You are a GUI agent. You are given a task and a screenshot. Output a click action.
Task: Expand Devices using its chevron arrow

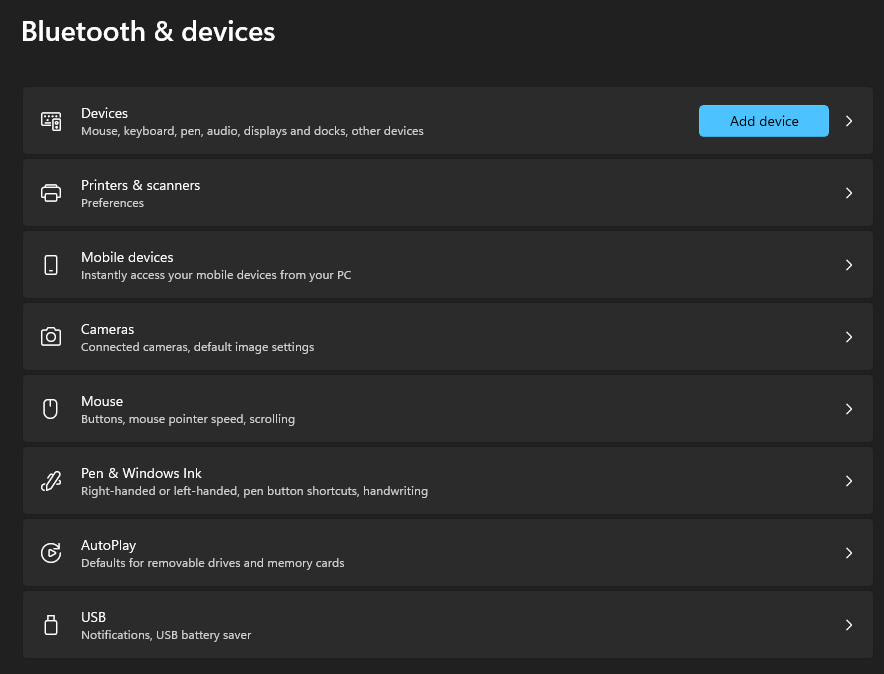point(849,121)
